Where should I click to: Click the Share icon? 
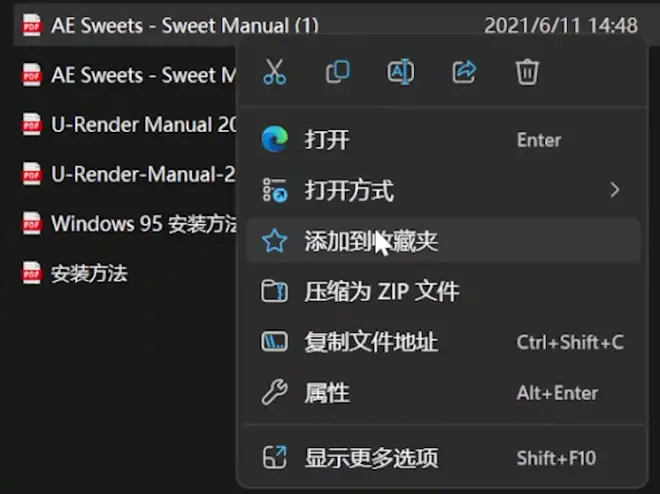(x=464, y=72)
